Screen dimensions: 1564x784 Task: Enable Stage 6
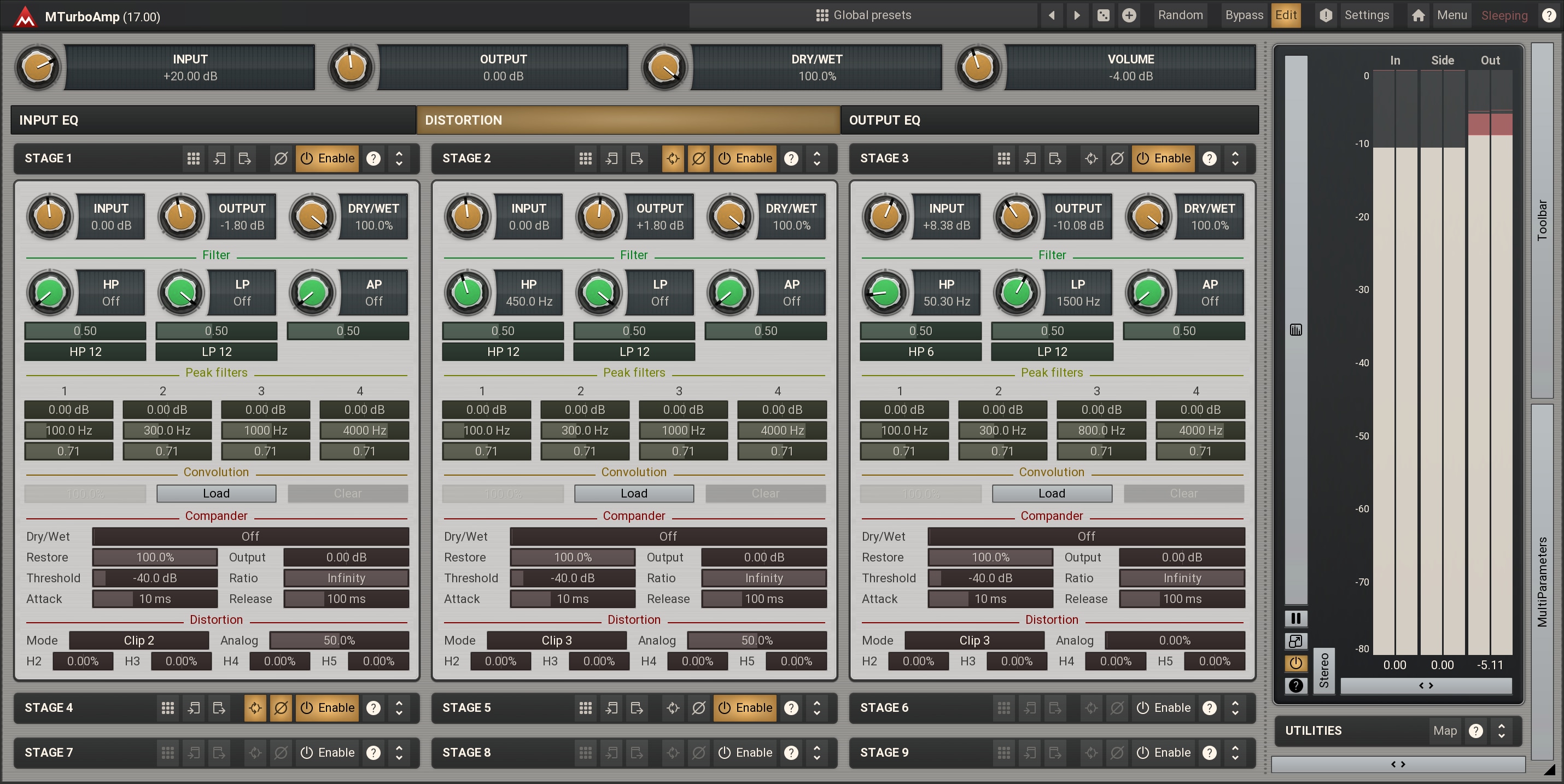coord(1163,707)
